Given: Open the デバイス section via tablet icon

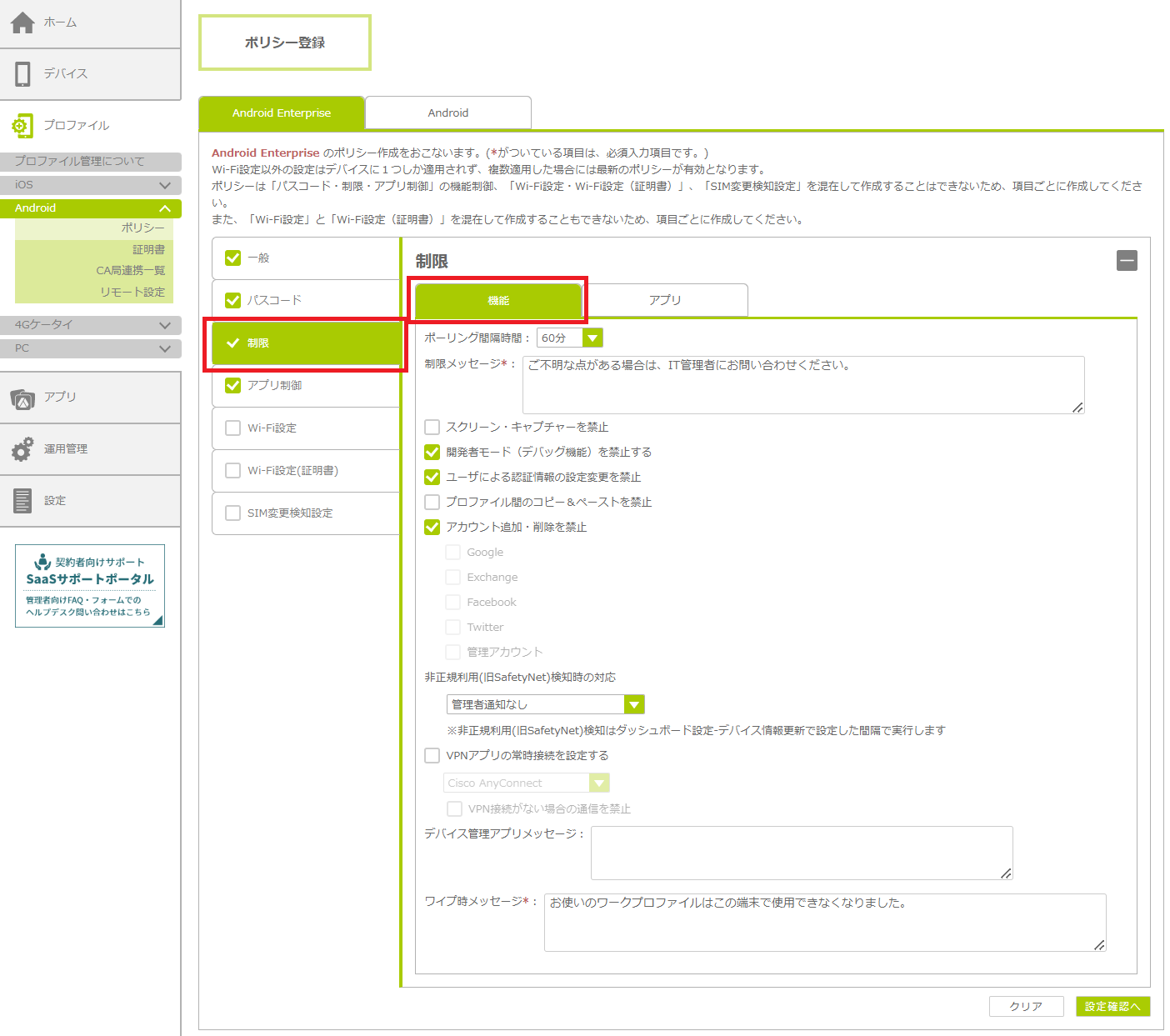Looking at the screenshot, I should point(22,74).
